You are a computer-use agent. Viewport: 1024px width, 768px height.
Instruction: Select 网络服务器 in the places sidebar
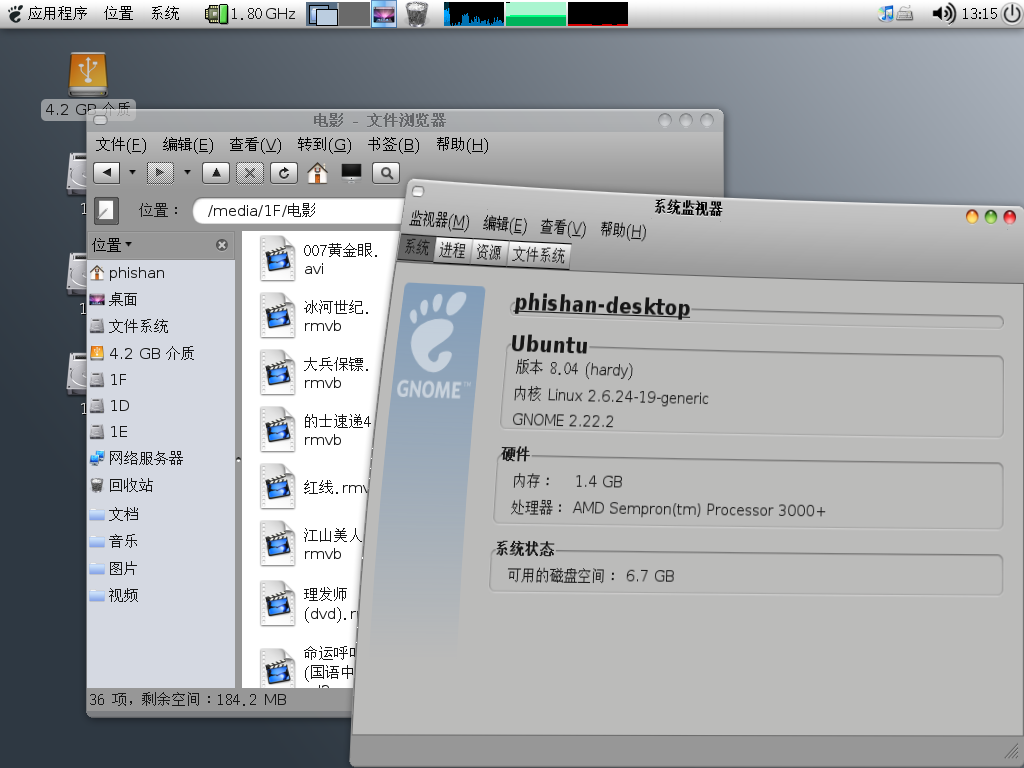pyautogui.click(x=136, y=458)
